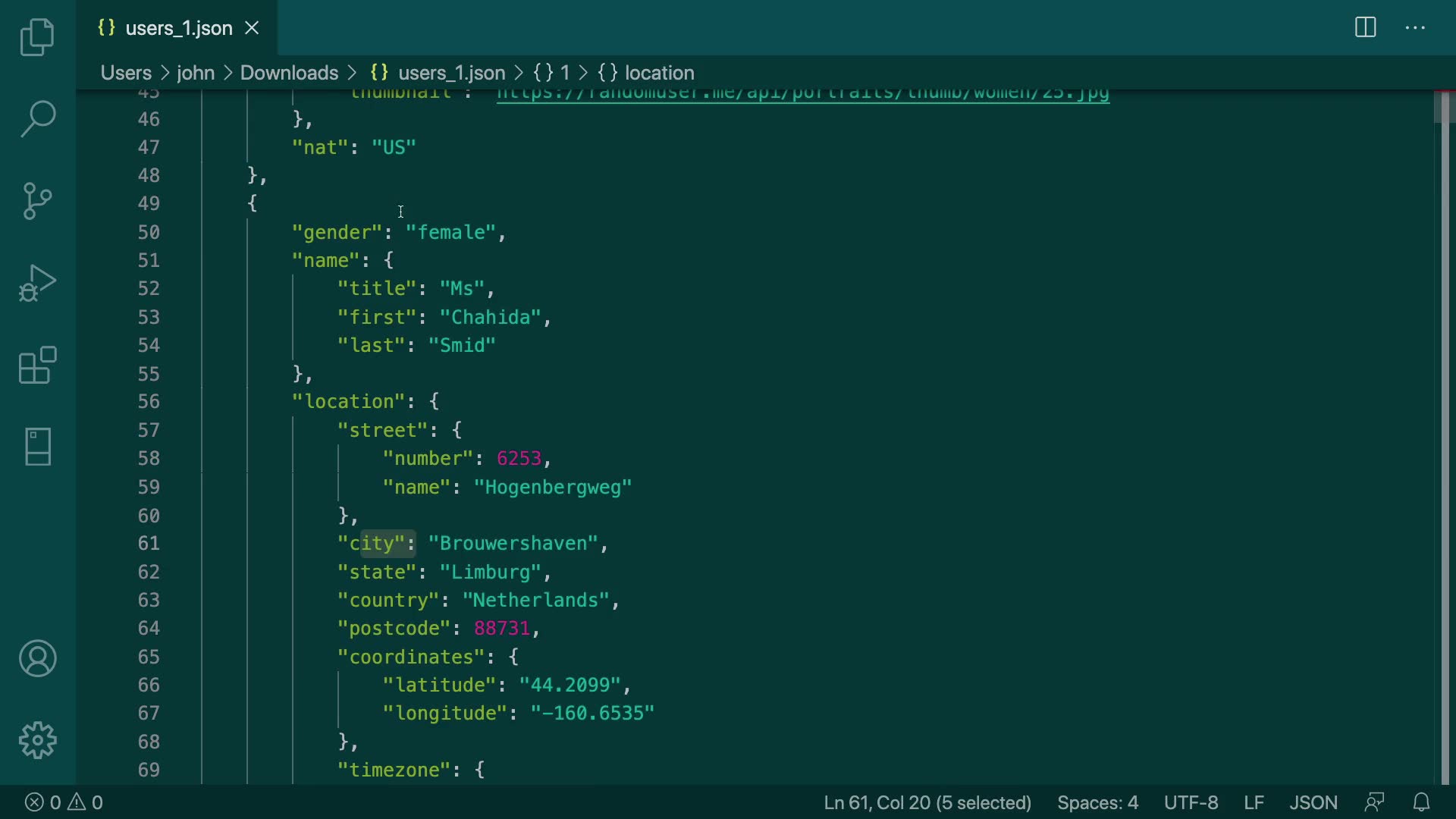Open the Search panel icon
Screen dimensions: 1456x819
pyautogui.click(x=37, y=119)
